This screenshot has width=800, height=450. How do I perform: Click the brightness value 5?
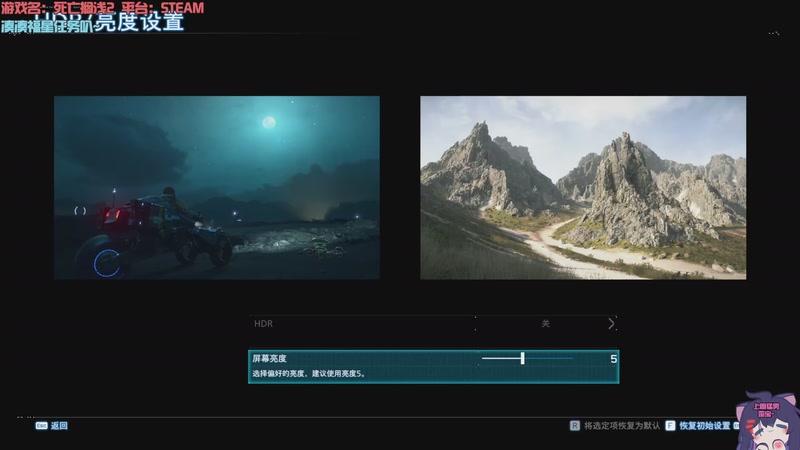pos(613,359)
